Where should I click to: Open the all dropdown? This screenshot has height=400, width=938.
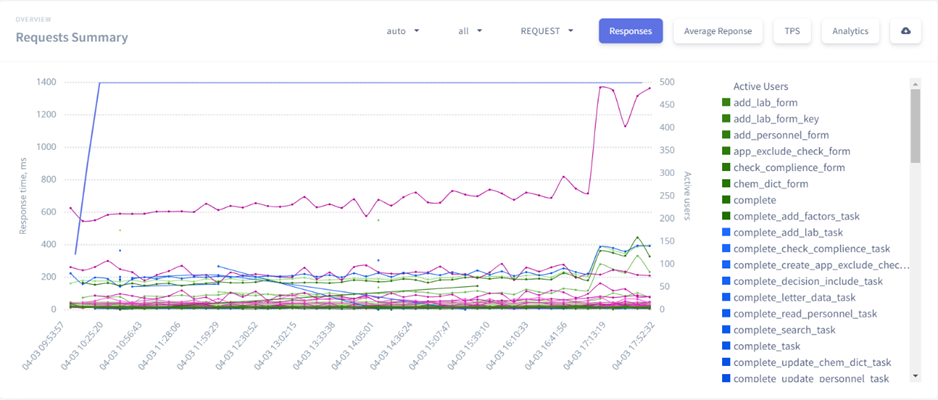tap(470, 31)
